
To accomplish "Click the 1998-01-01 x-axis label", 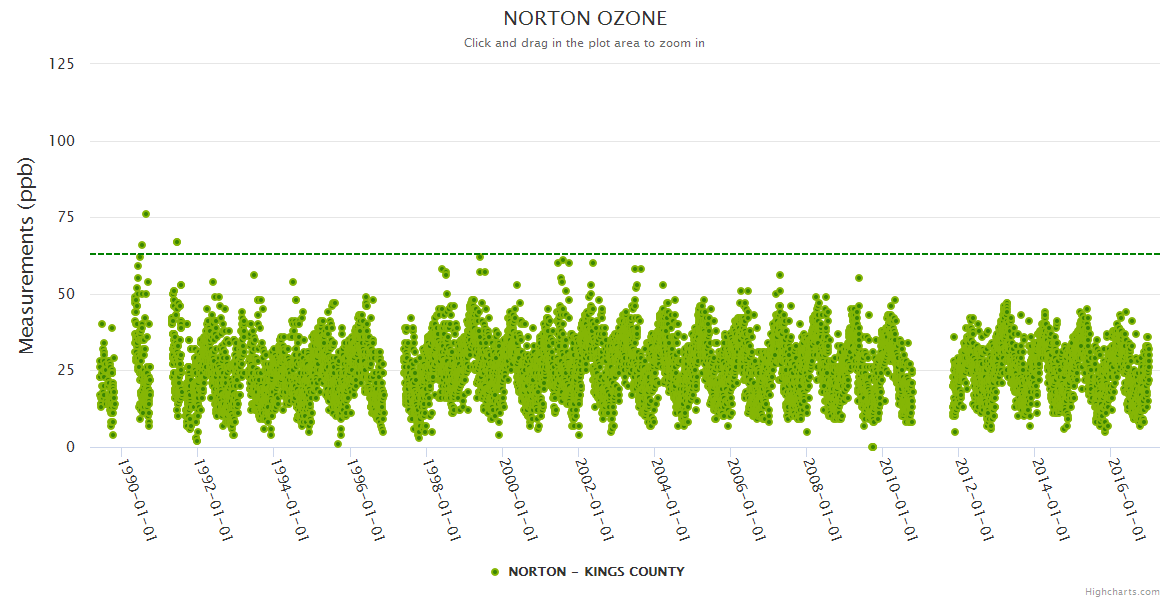I will [x=444, y=499].
